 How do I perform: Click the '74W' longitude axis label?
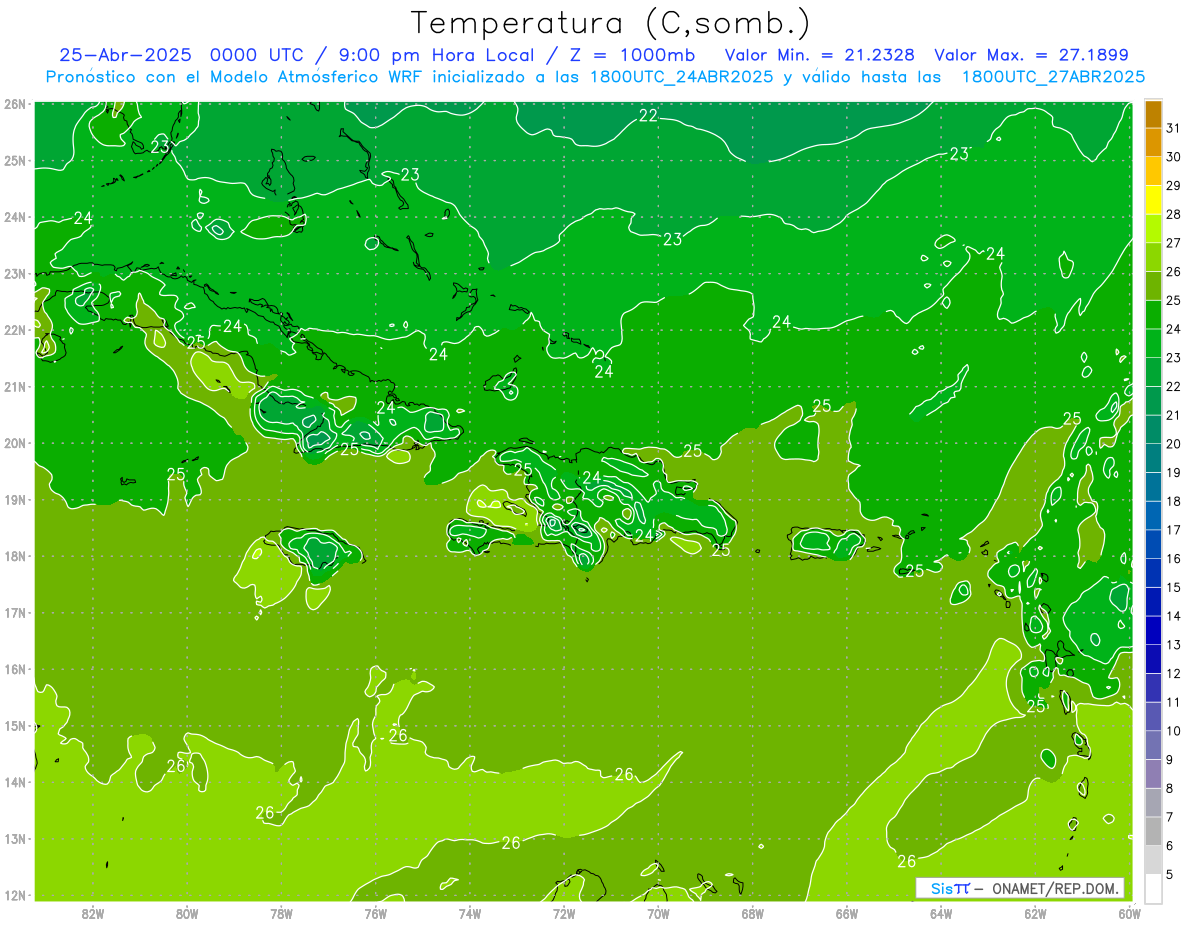click(470, 913)
